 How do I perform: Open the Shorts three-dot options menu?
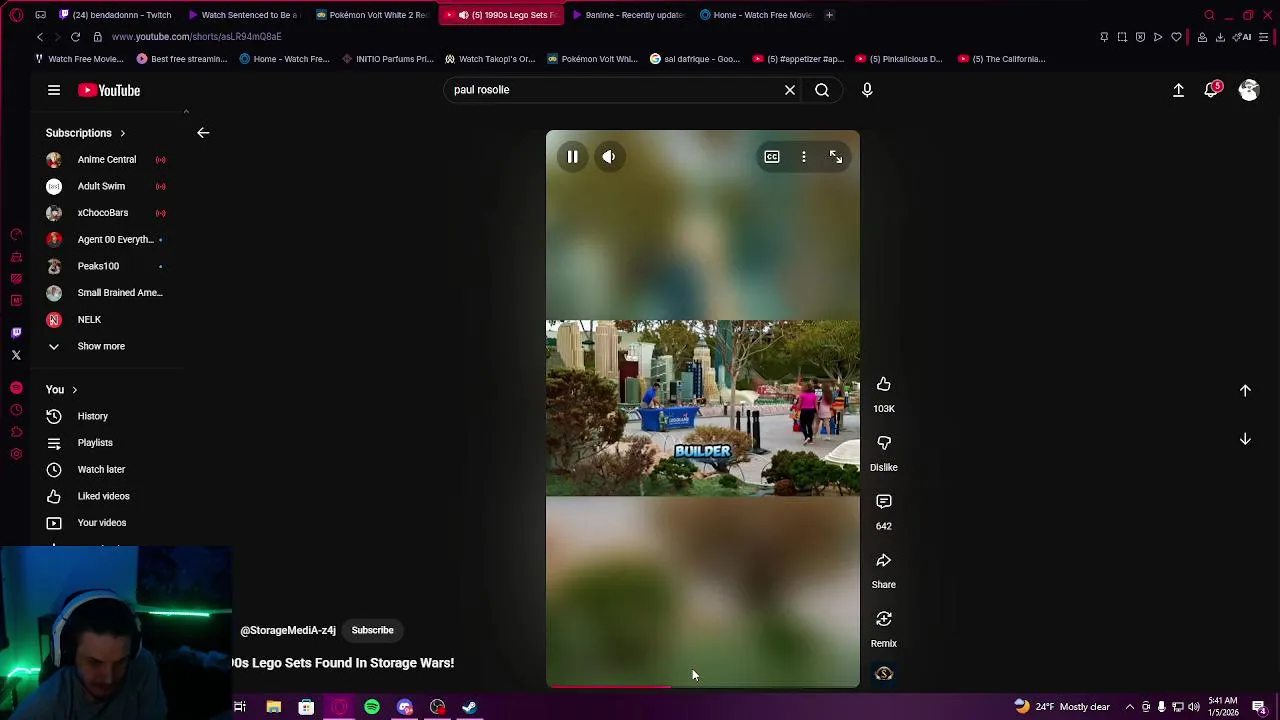pos(804,157)
